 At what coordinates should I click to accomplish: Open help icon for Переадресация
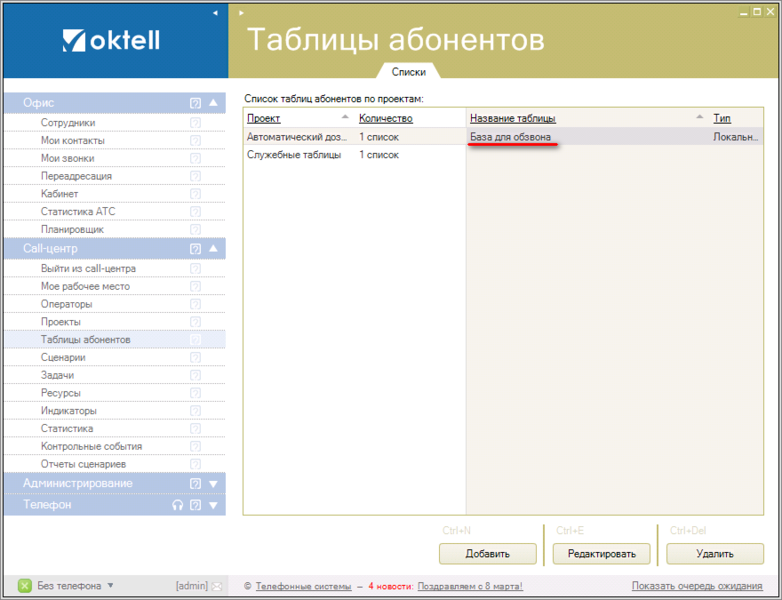(196, 176)
